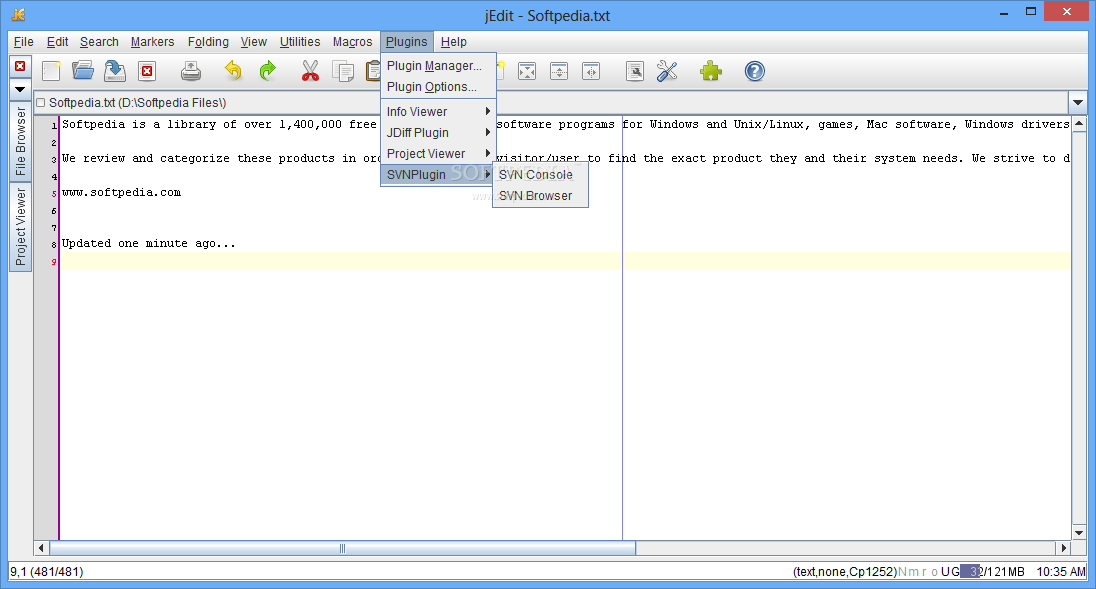Create a new file with toolbar icon
The image size is (1096, 589).
[51, 71]
